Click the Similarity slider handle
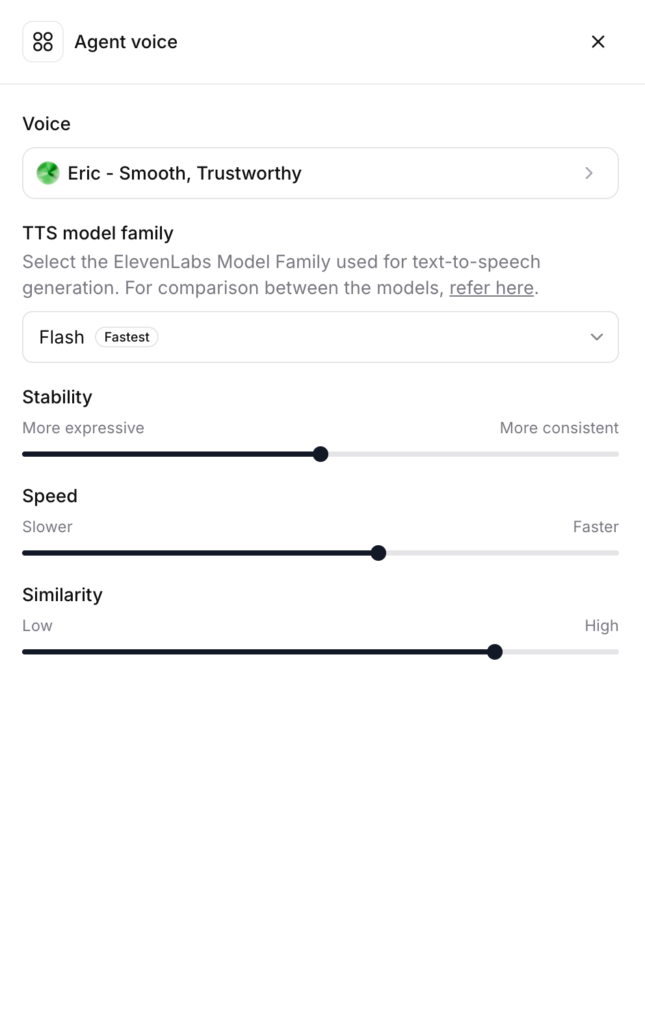645x1024 pixels. (x=495, y=652)
